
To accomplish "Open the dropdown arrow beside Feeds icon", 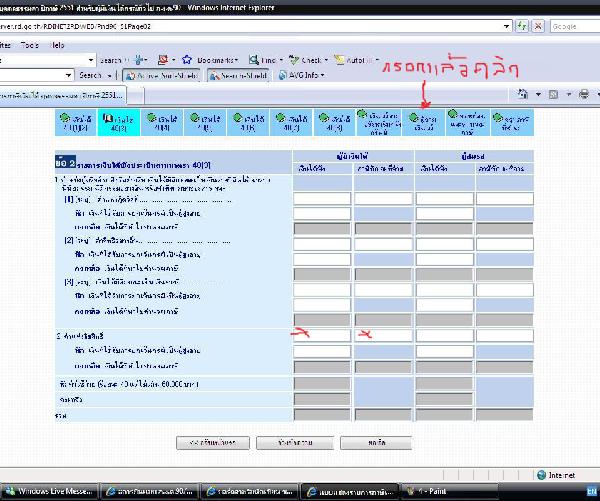I will 569,94.
